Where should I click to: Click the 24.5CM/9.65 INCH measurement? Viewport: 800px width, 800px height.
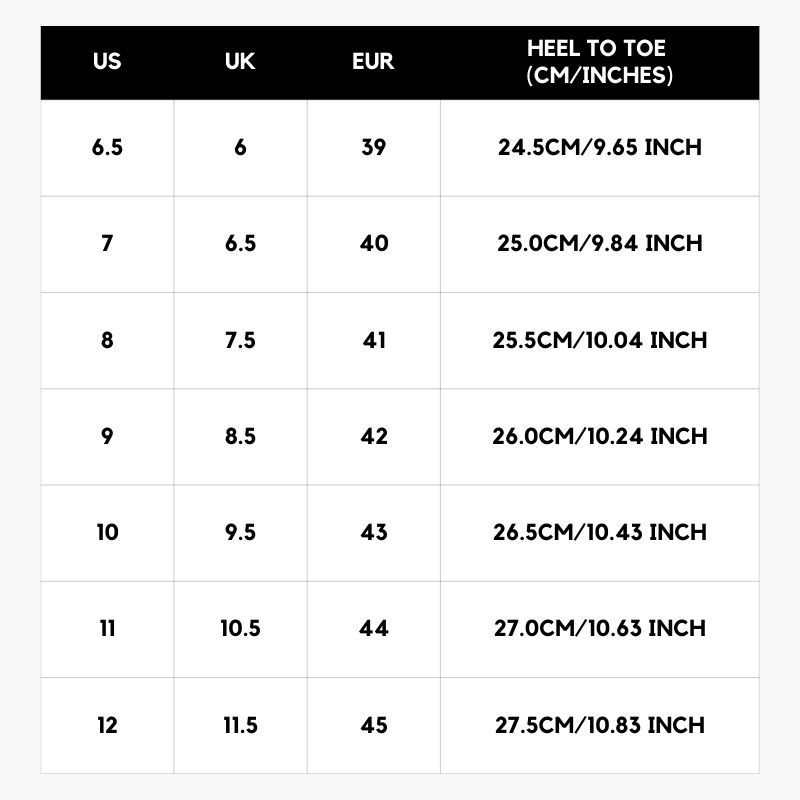(599, 147)
